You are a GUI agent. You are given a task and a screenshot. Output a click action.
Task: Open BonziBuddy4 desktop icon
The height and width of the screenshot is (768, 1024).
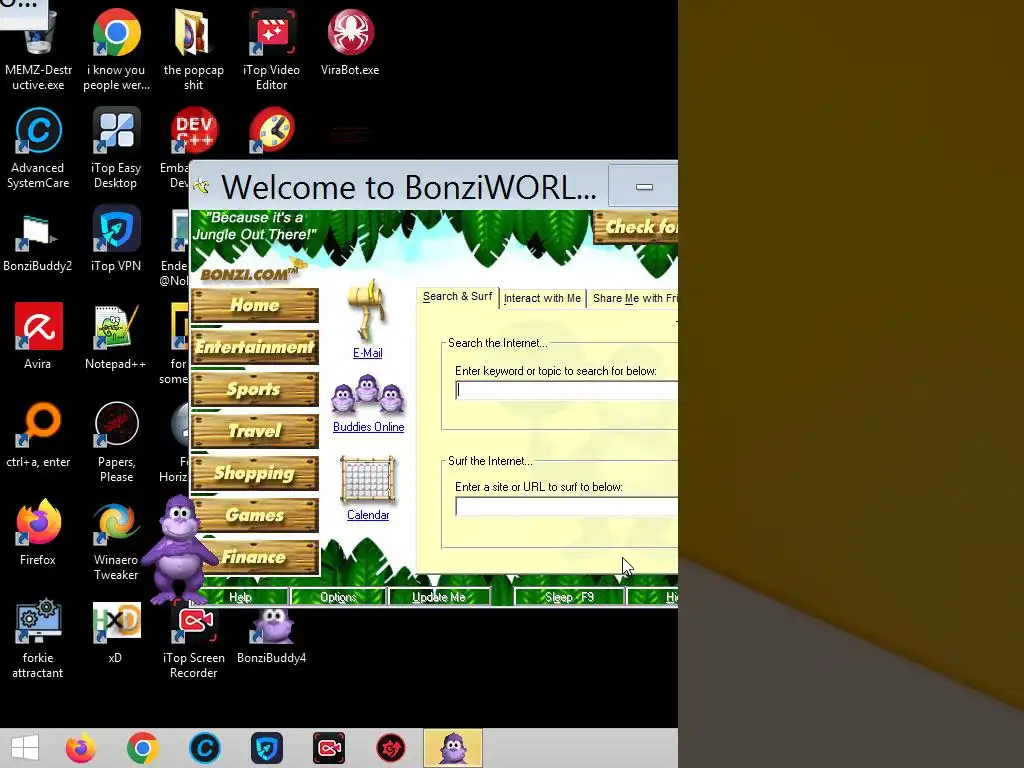(272, 635)
